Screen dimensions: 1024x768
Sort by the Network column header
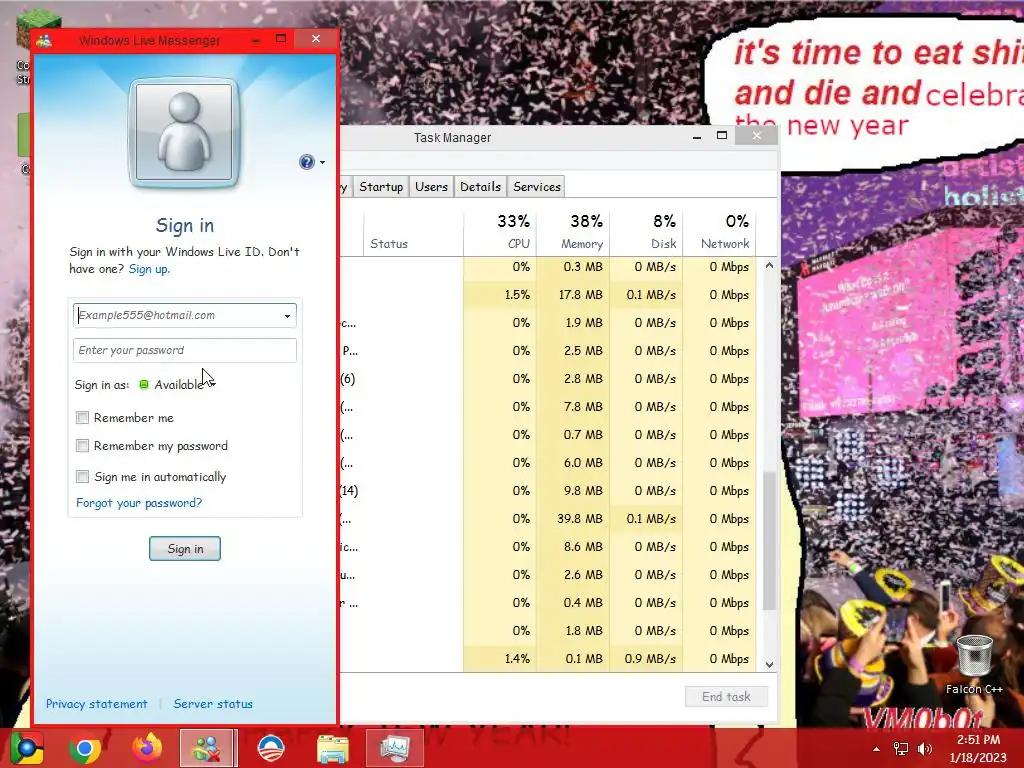click(x=720, y=232)
